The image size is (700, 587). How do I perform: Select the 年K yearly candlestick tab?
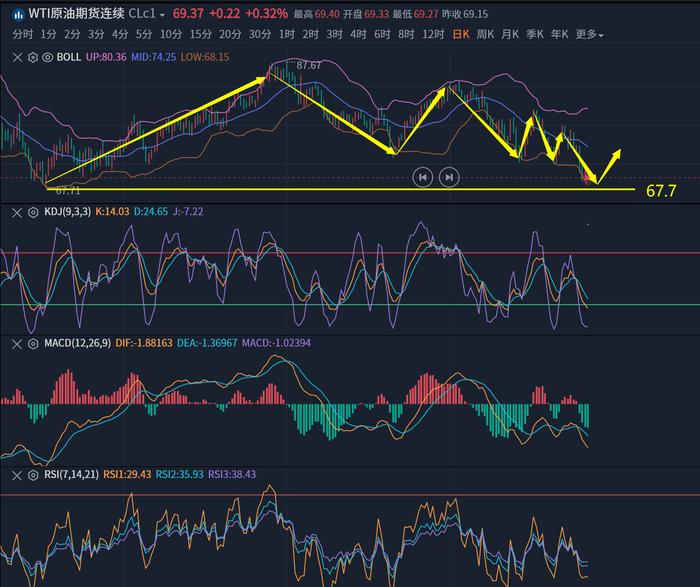coord(559,34)
